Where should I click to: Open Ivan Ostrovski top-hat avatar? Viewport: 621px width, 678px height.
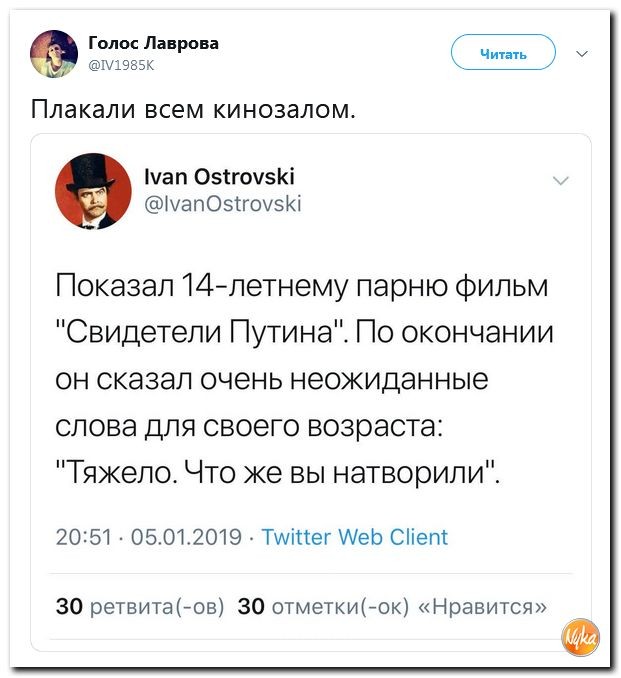[93, 191]
